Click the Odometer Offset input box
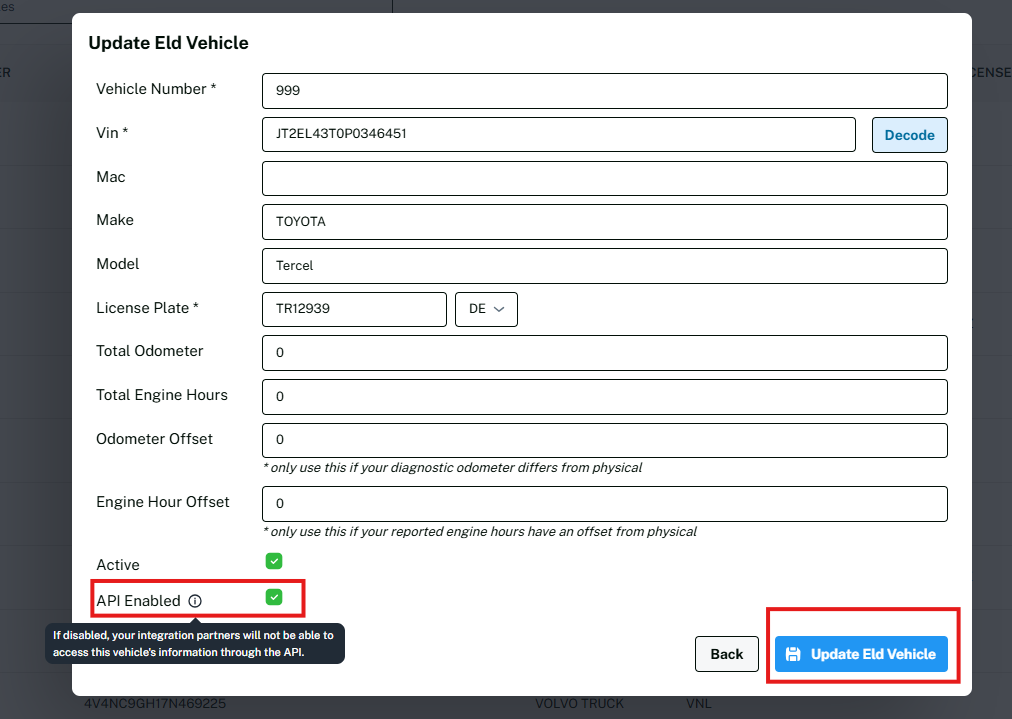This screenshot has width=1012, height=719. 604,440
